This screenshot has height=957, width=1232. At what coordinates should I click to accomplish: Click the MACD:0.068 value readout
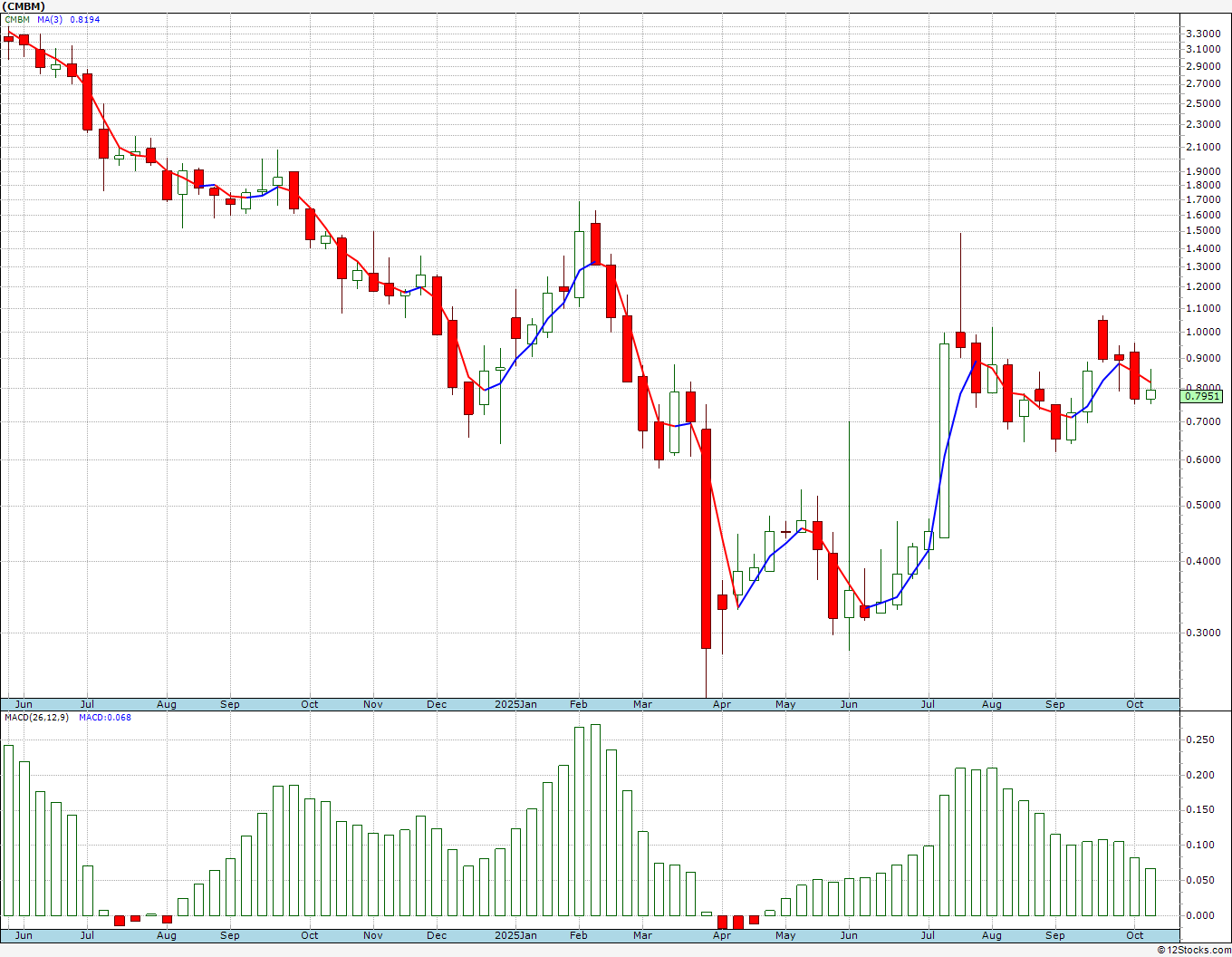[x=105, y=718]
